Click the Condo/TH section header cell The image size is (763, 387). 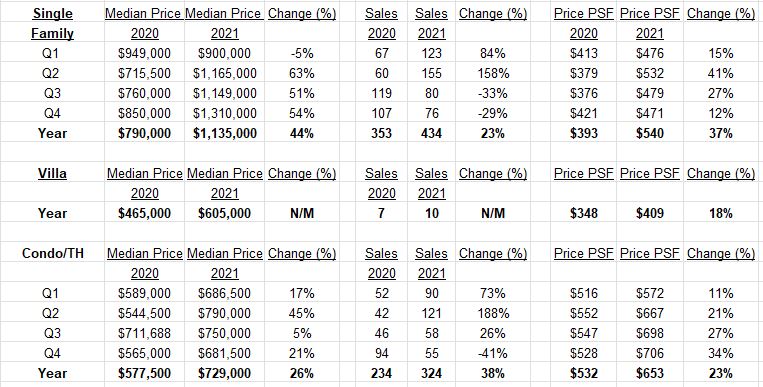(x=53, y=253)
